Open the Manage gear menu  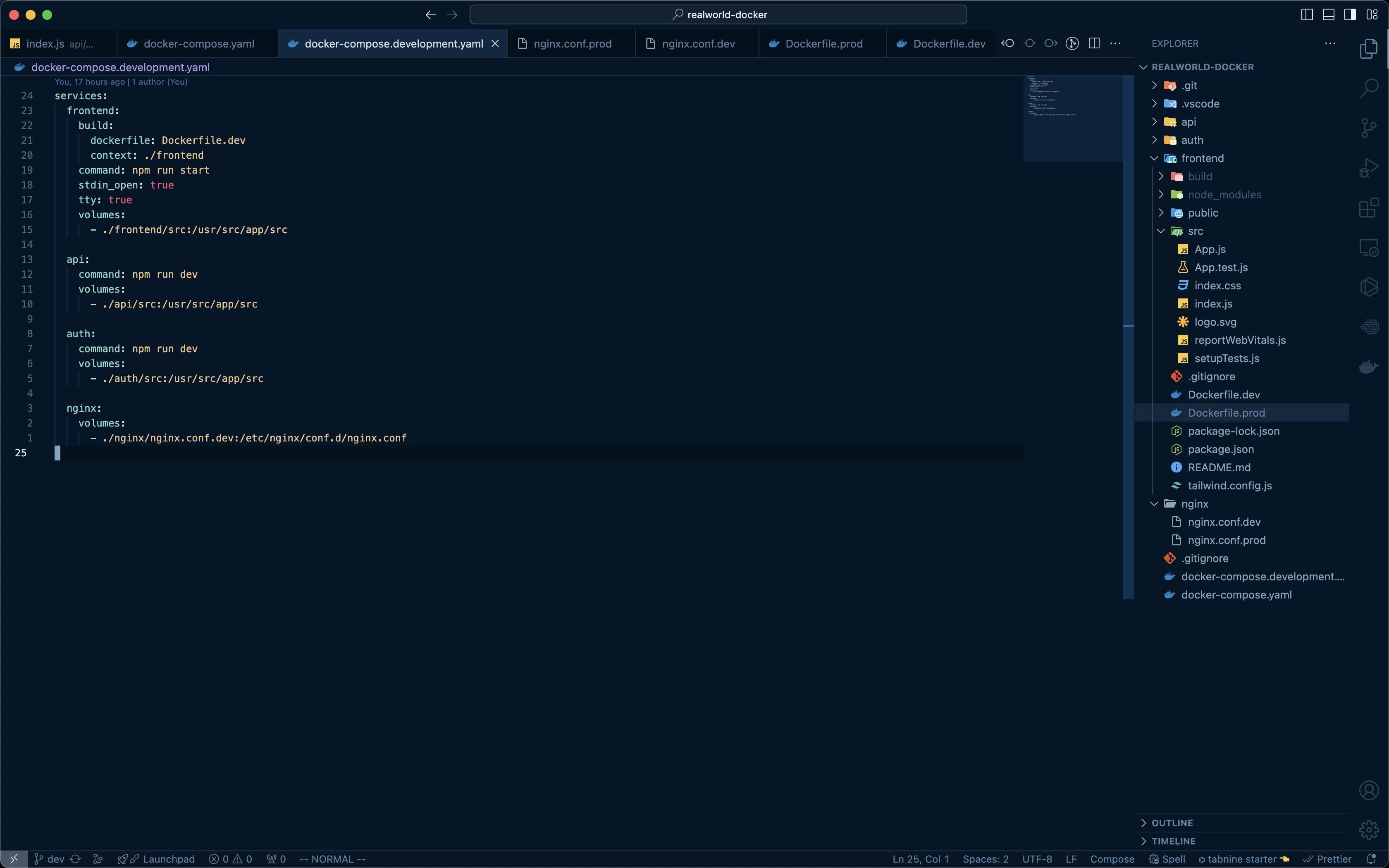(1369, 830)
